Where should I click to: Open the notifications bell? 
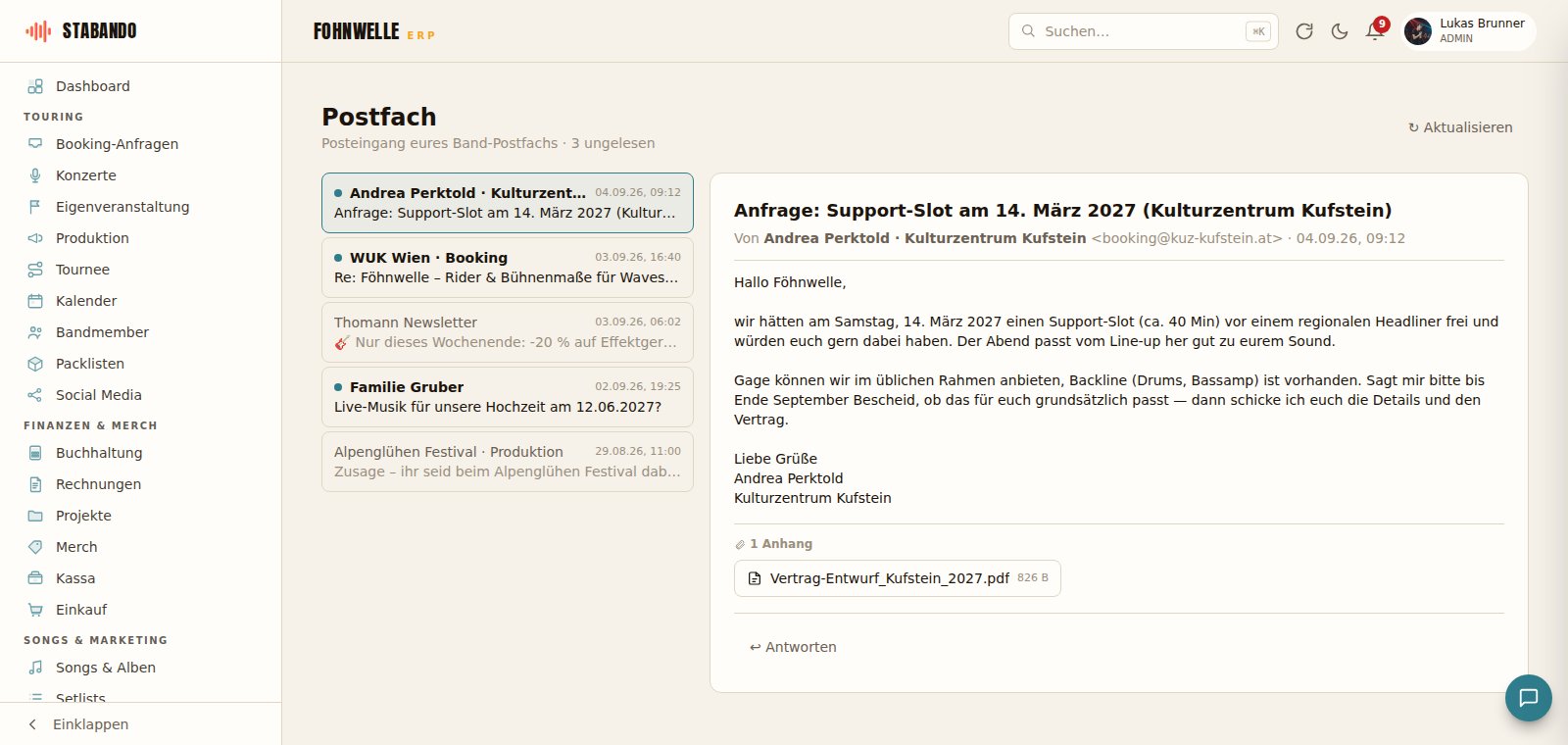(1375, 31)
